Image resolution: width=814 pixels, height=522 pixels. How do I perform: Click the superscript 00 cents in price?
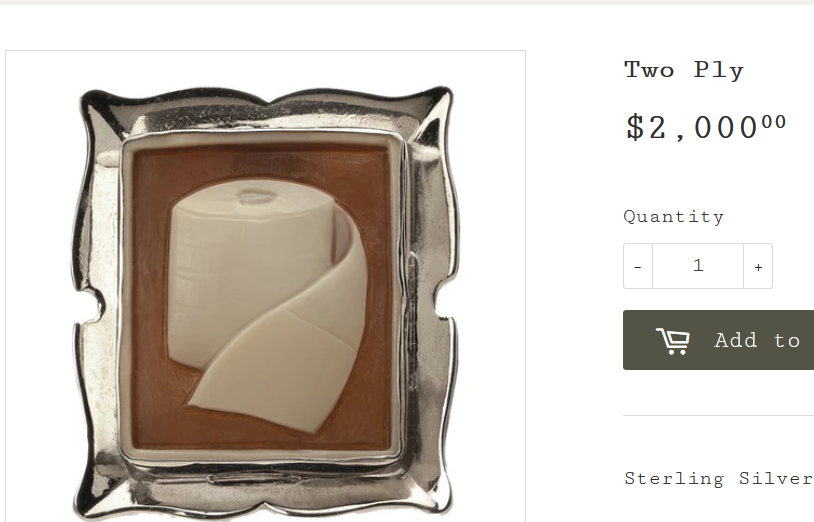[774, 122]
